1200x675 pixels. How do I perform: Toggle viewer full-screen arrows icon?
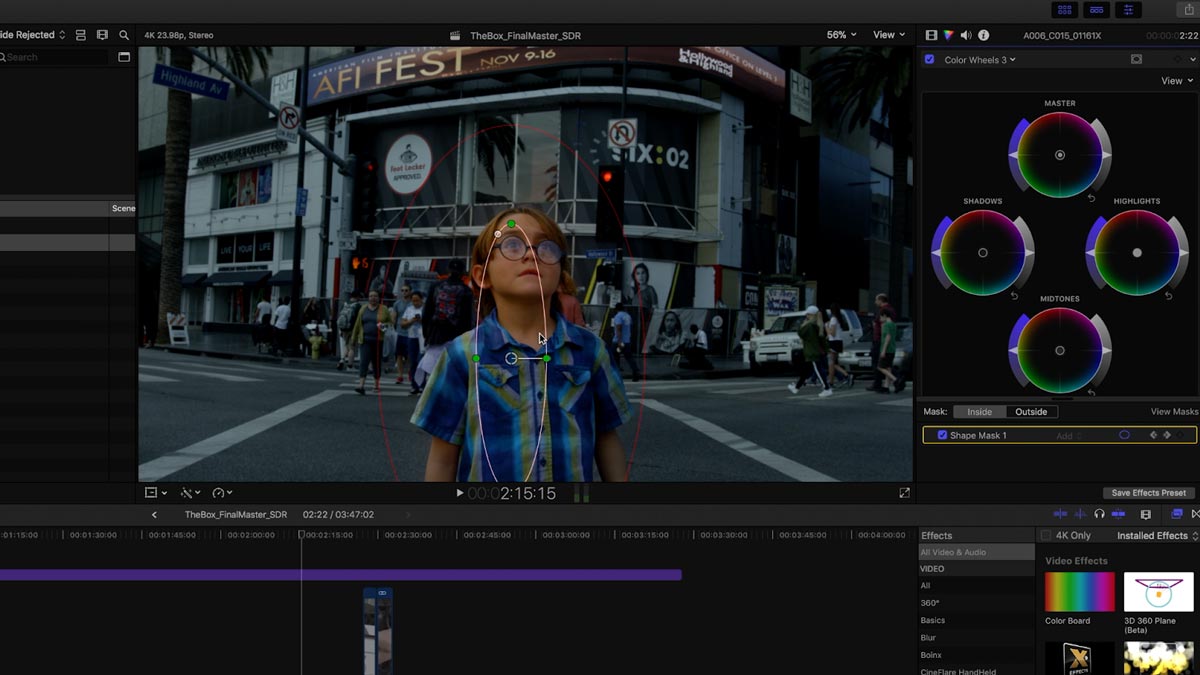905,493
